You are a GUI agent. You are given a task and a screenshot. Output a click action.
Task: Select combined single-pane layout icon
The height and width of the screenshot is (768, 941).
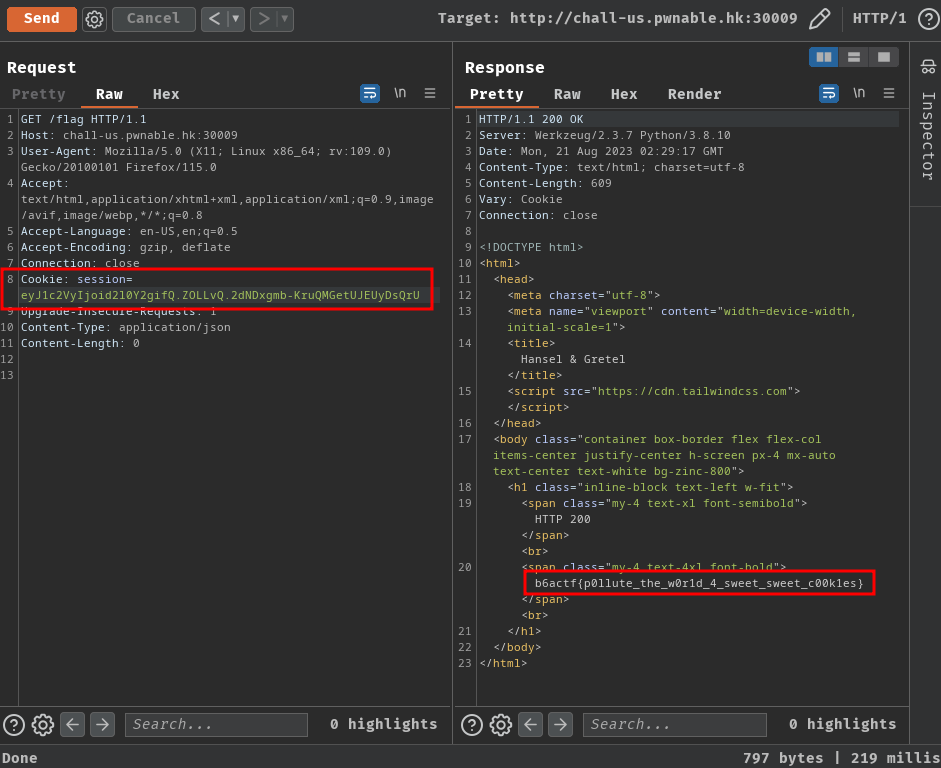(883, 57)
